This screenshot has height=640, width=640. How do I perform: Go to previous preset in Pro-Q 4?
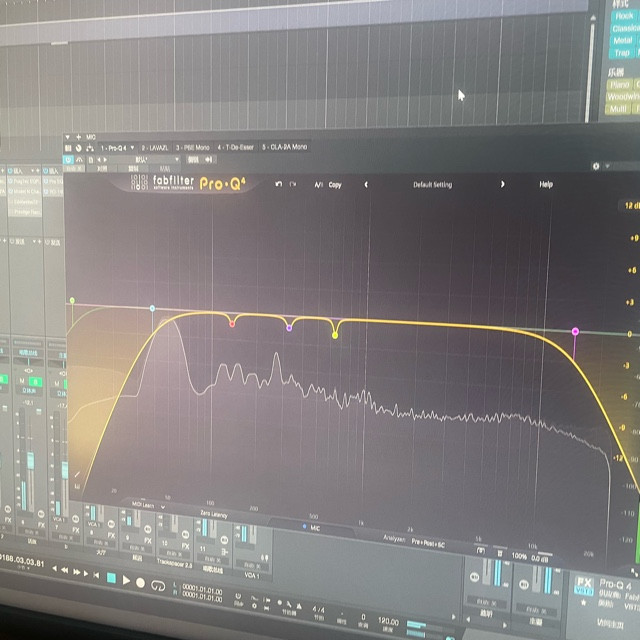[366, 184]
